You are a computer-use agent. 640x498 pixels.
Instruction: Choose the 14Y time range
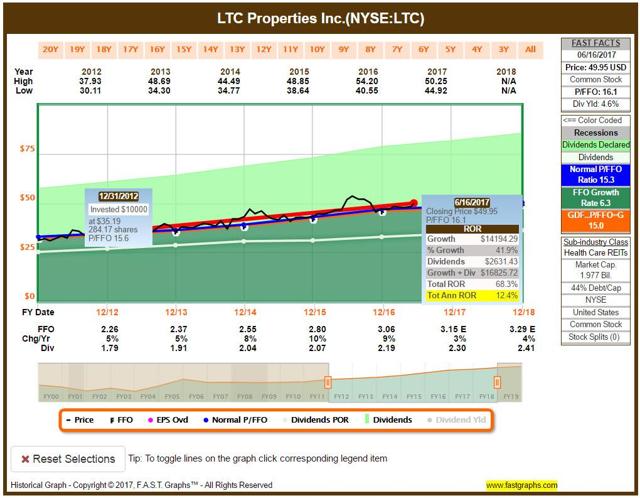click(x=211, y=50)
